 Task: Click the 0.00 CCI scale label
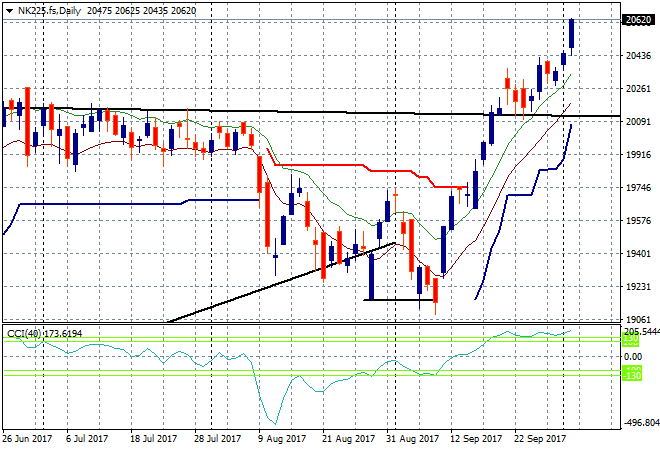point(633,357)
